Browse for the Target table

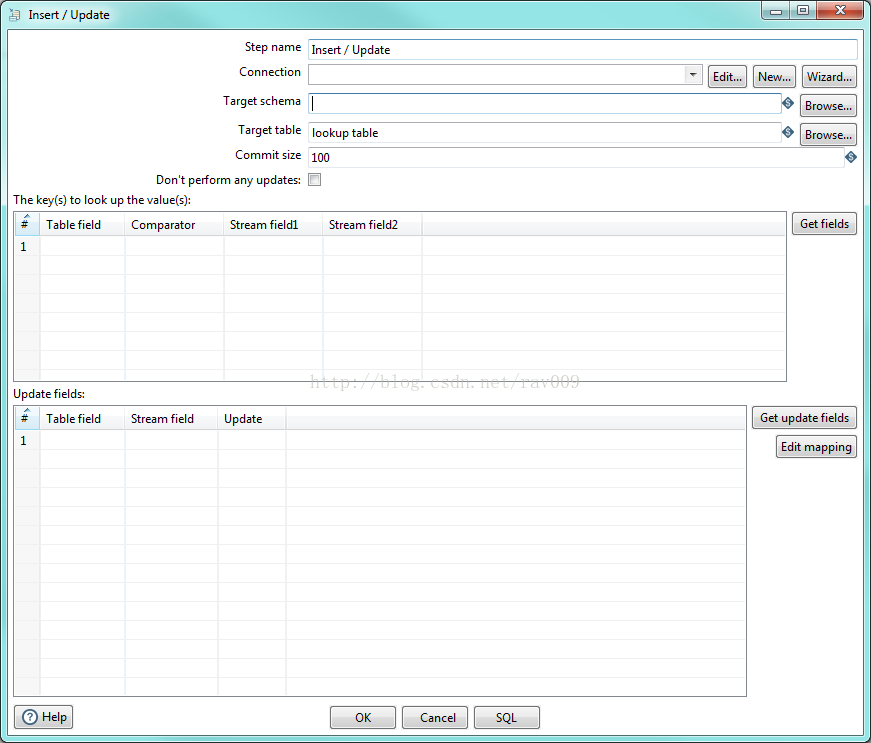pos(828,134)
